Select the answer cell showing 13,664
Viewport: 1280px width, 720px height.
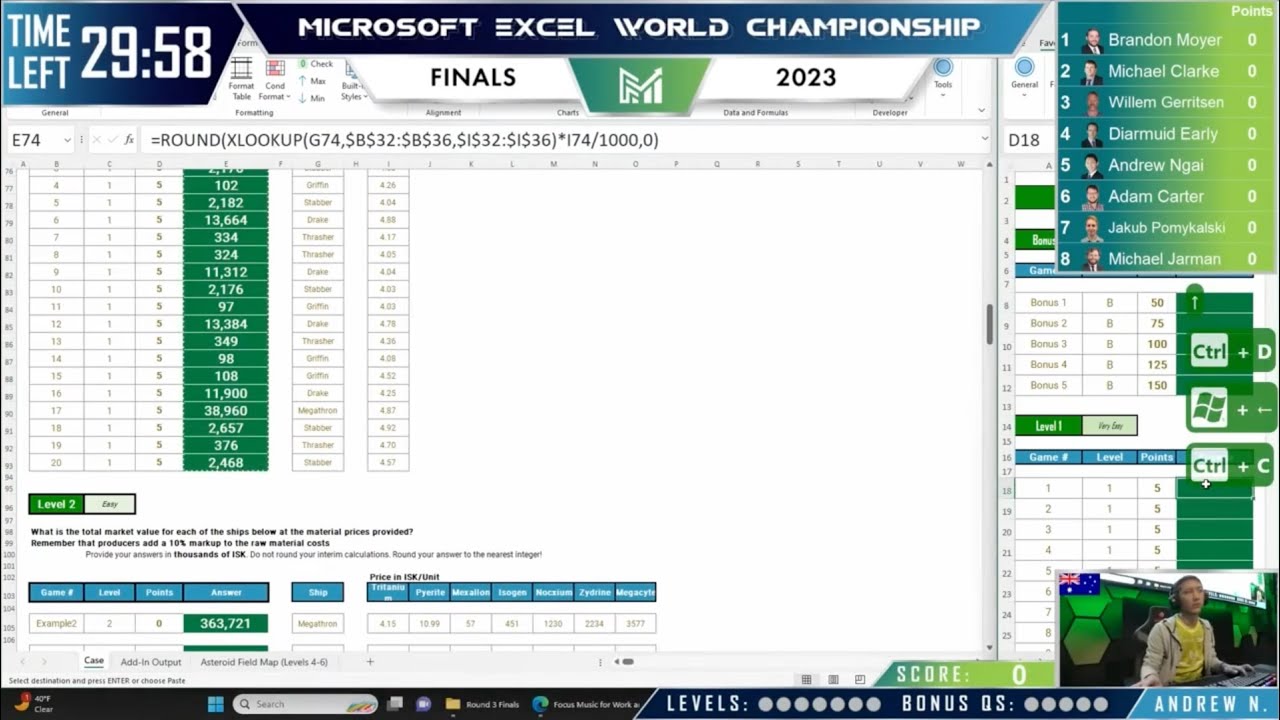[x=225, y=220]
